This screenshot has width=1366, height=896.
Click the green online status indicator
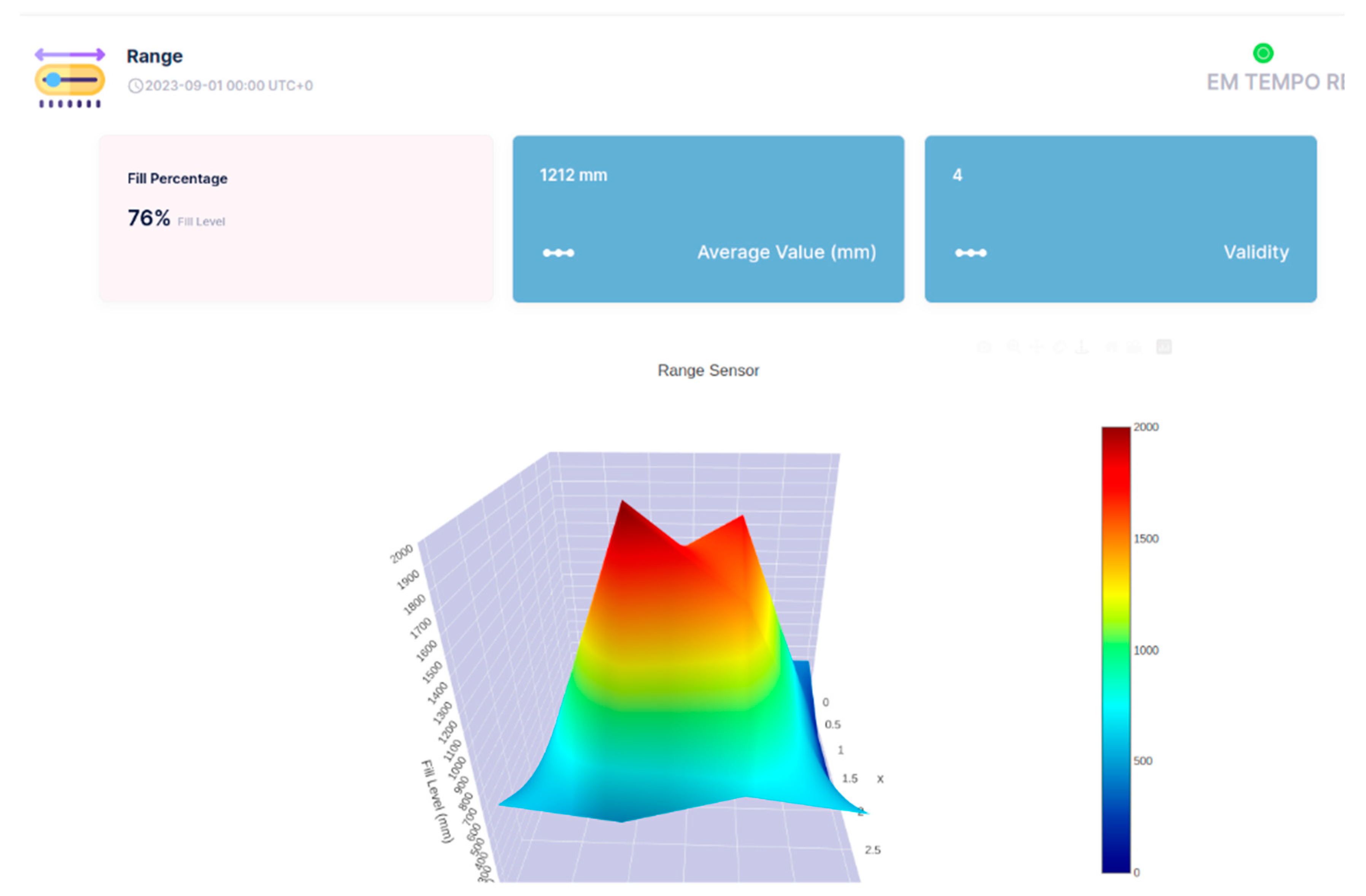[1263, 53]
